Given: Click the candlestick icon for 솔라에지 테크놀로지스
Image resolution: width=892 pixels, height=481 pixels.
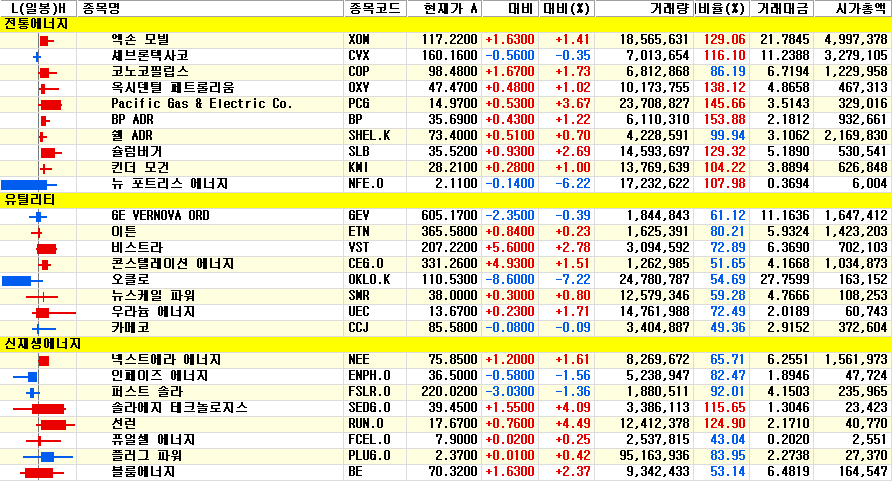Looking at the screenshot, I should [47, 409].
